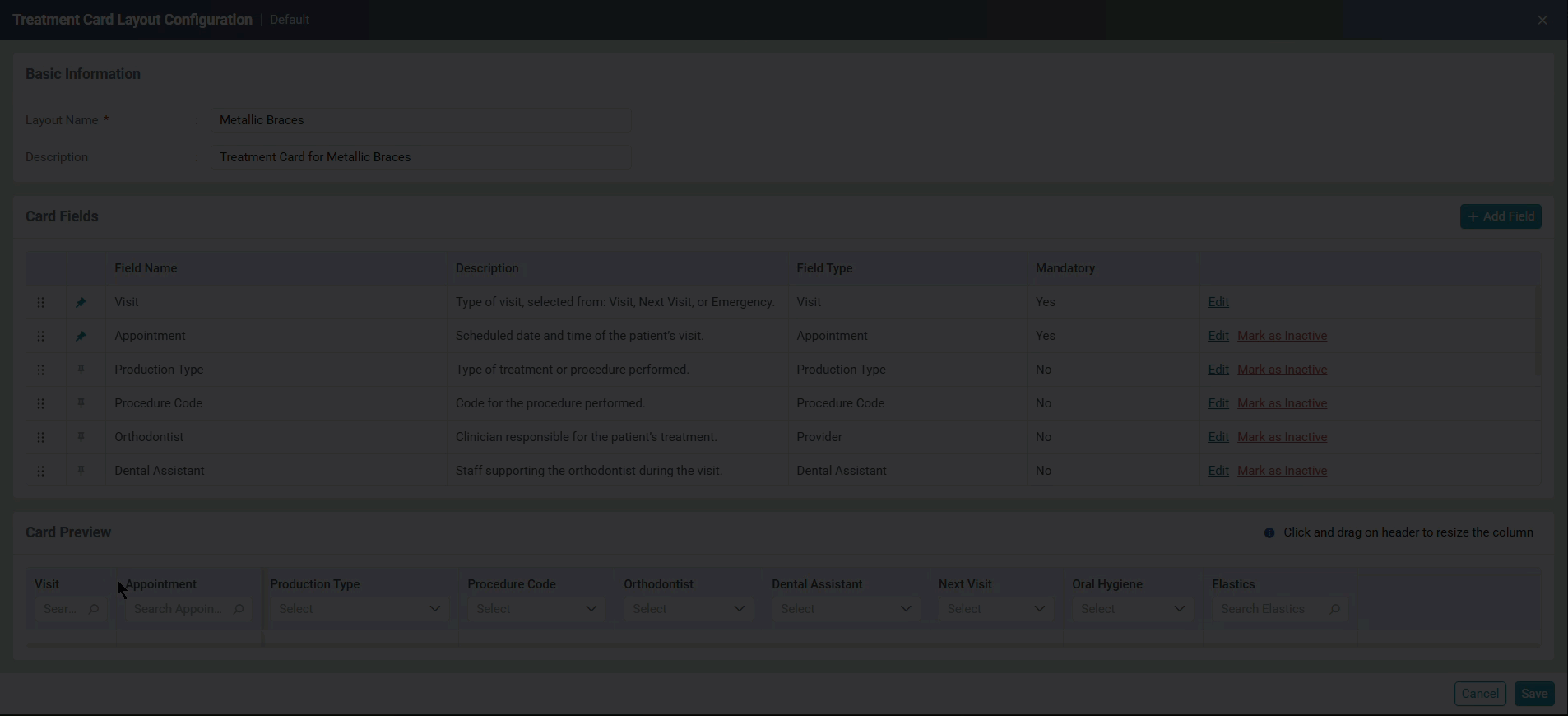The height and width of the screenshot is (716, 1568).
Task: Click the Oral Hygiene preview column header
Action: click(1107, 584)
